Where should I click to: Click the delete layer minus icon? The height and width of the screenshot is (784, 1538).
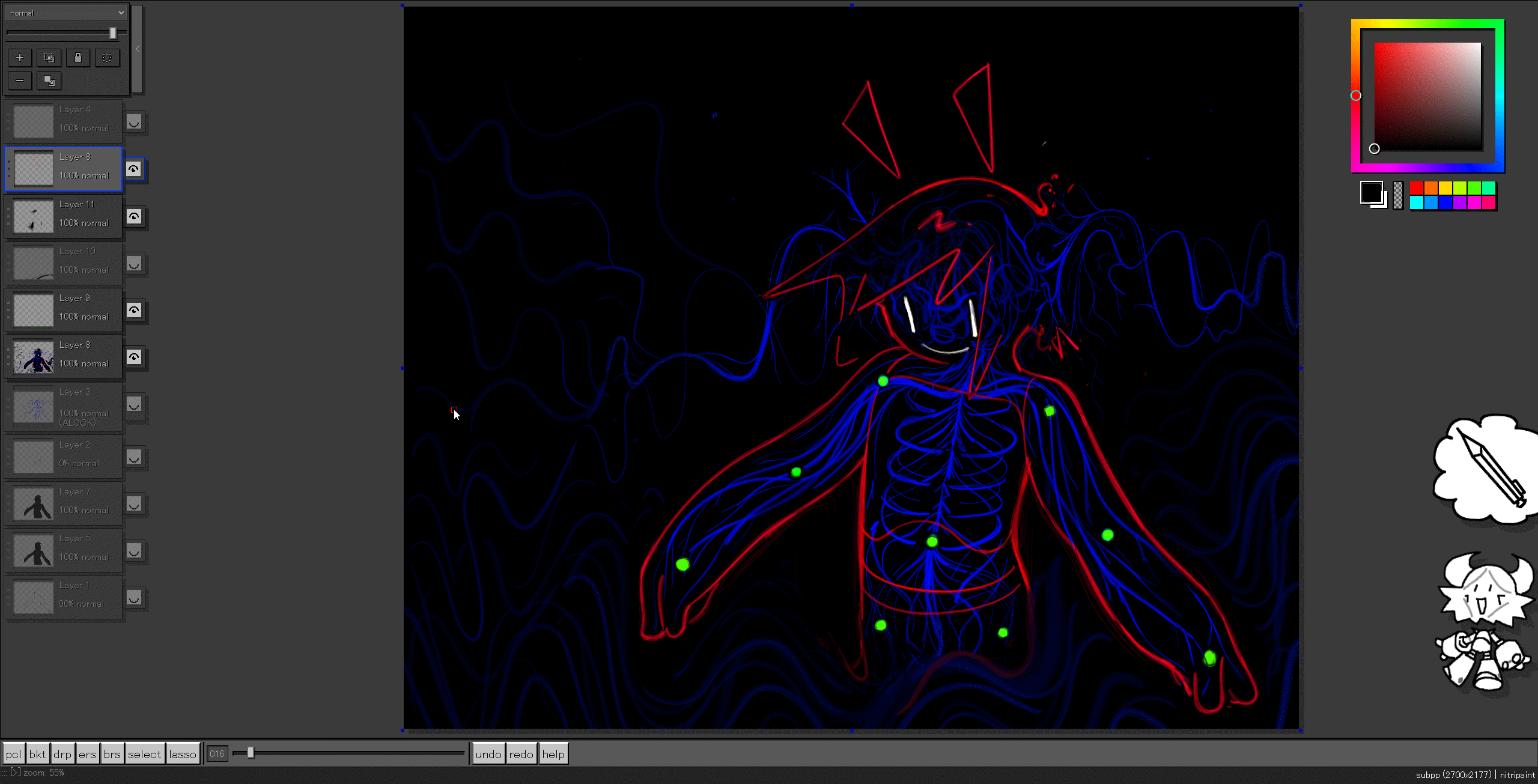pos(20,81)
